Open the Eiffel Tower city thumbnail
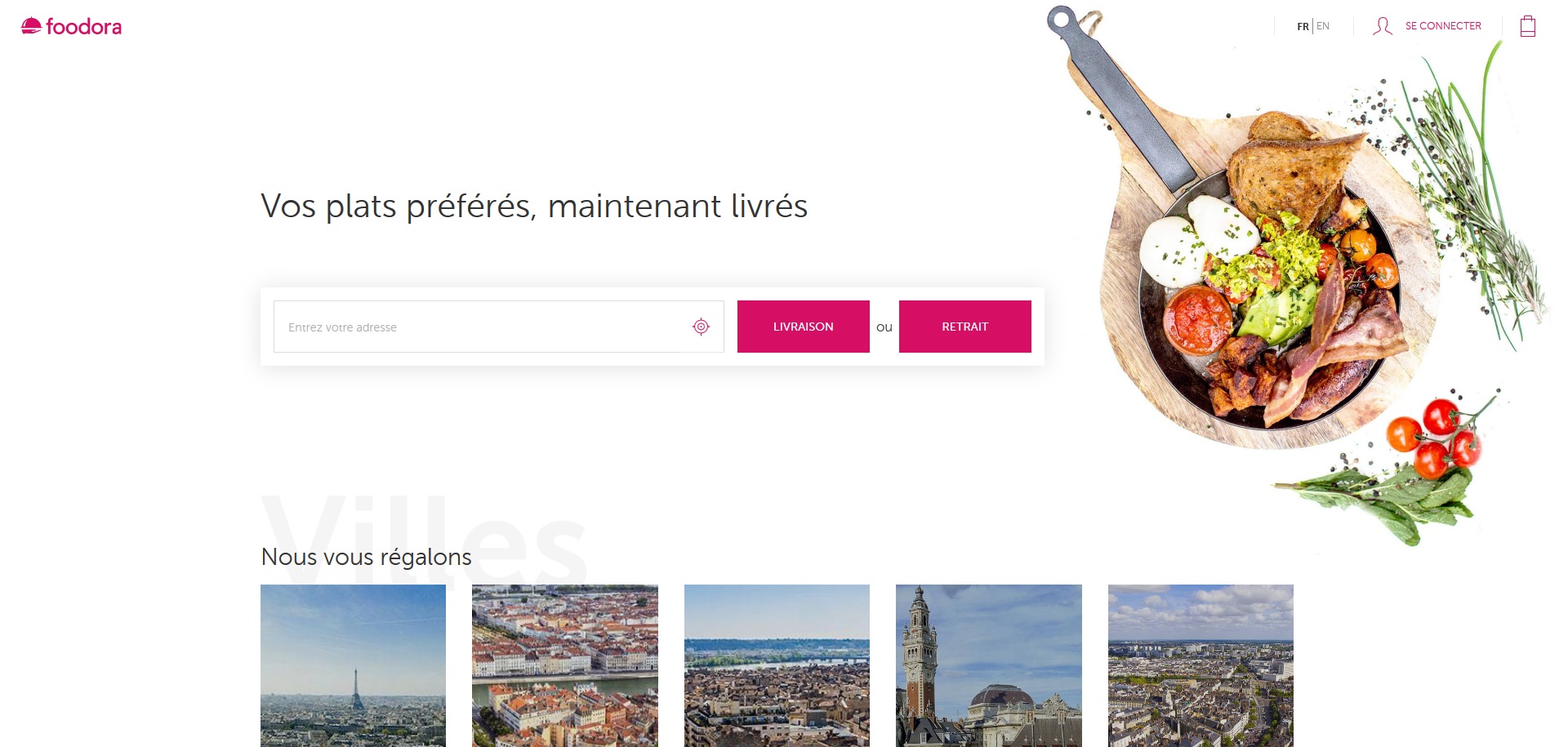Viewport: 1568px width, 747px height. coord(353,665)
